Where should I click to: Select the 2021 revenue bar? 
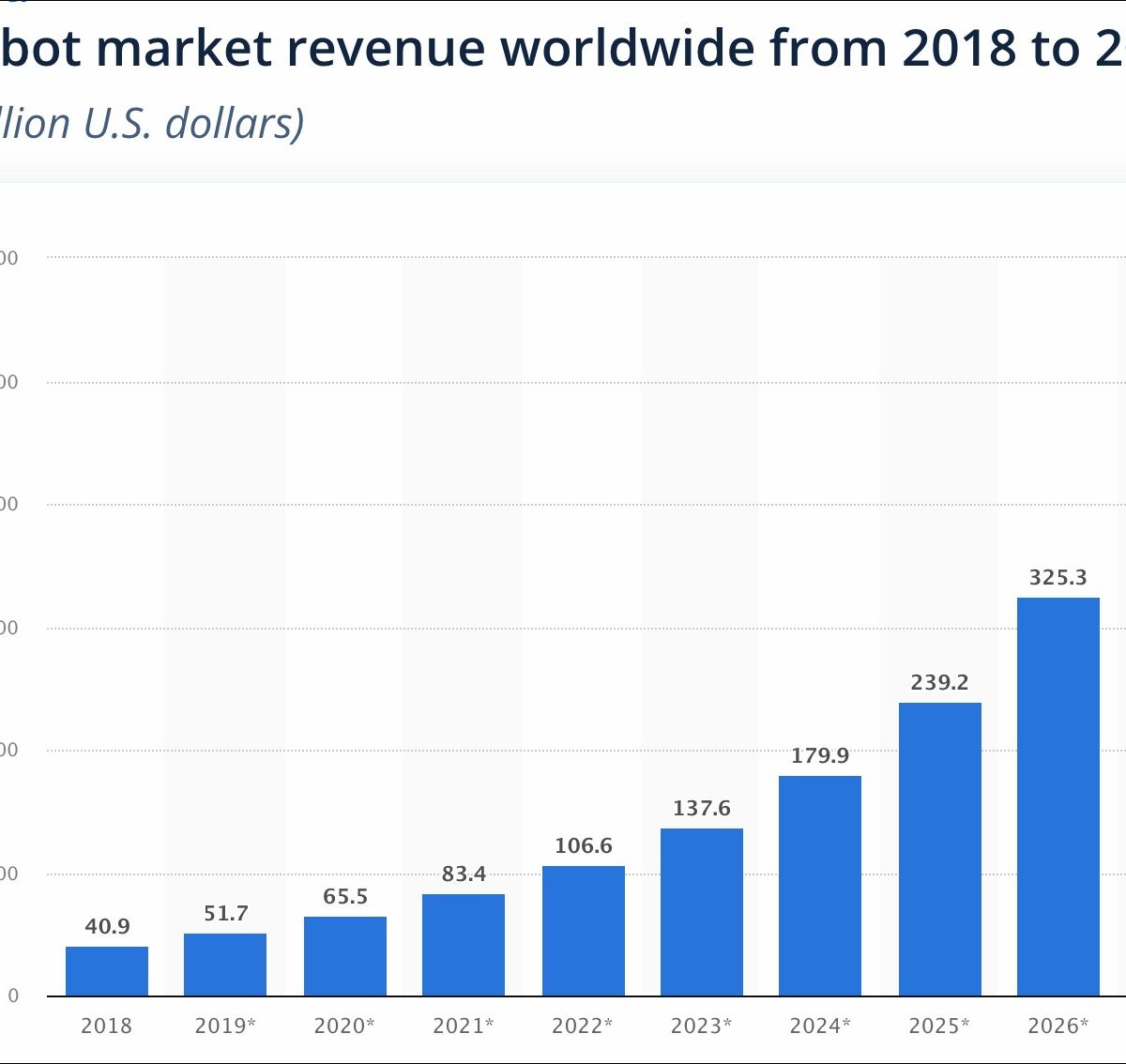(464, 945)
